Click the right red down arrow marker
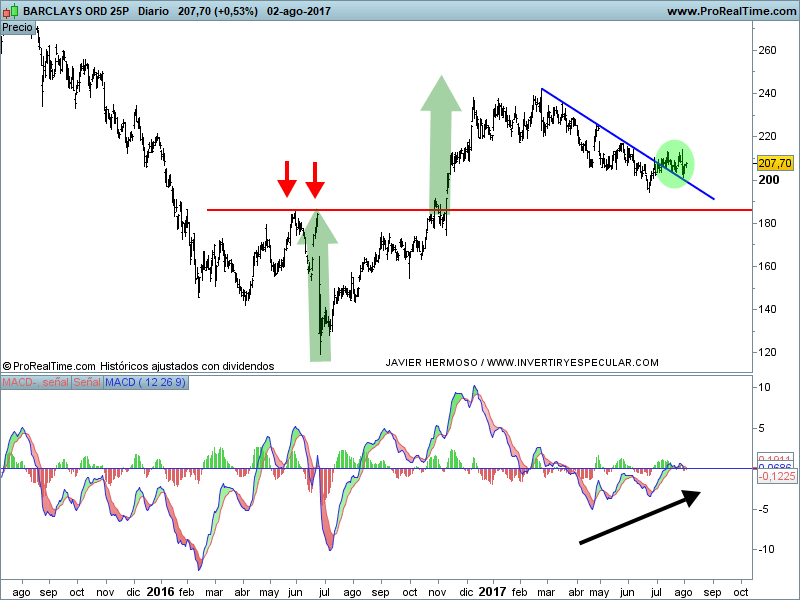 click(x=315, y=178)
